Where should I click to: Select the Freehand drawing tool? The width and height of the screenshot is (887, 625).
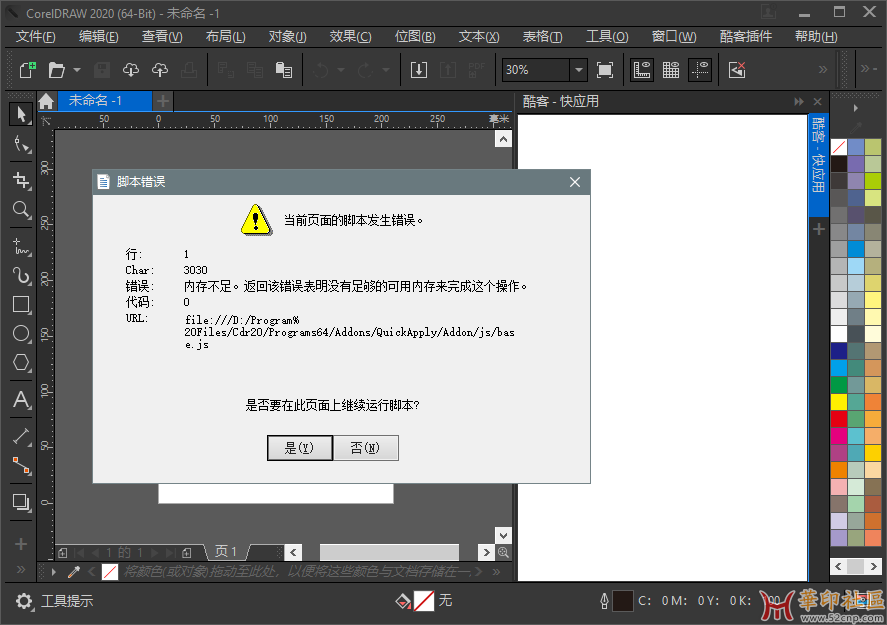[21, 247]
